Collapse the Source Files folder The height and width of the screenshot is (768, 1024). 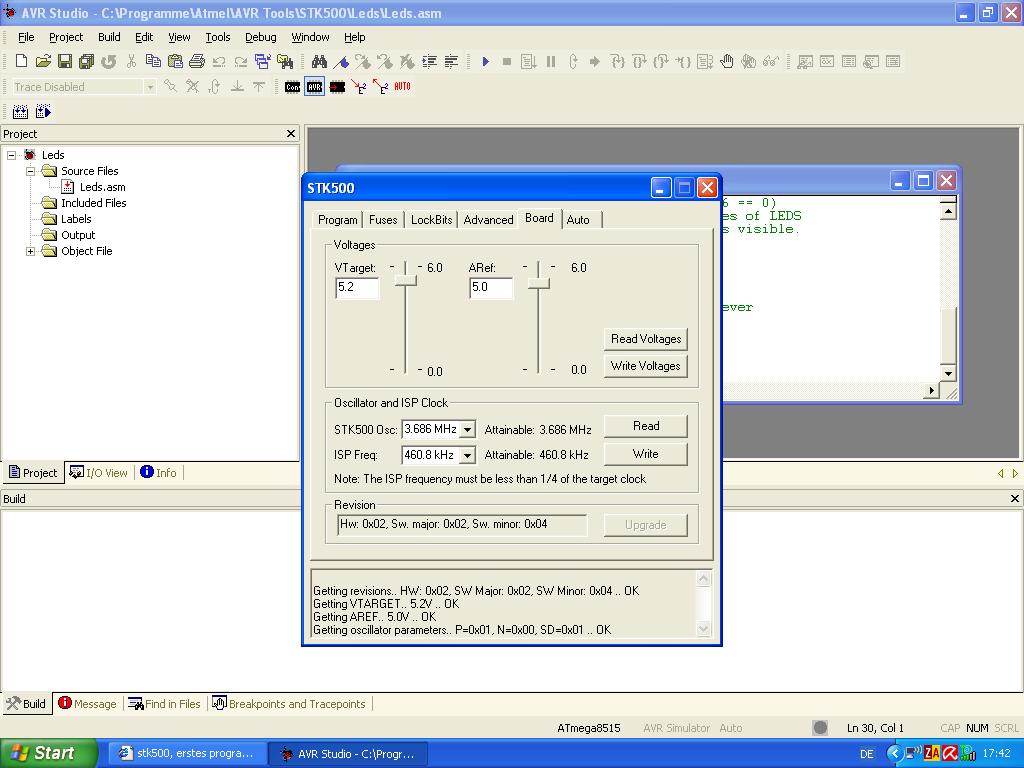tap(30, 171)
